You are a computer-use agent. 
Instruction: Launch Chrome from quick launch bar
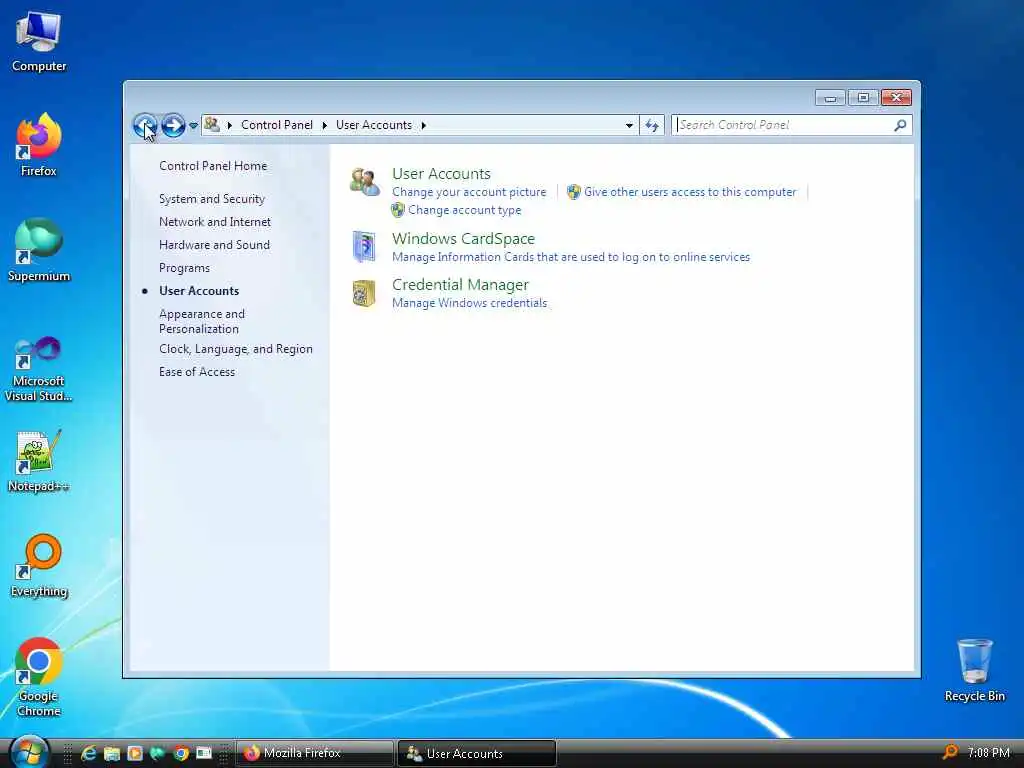click(x=181, y=753)
